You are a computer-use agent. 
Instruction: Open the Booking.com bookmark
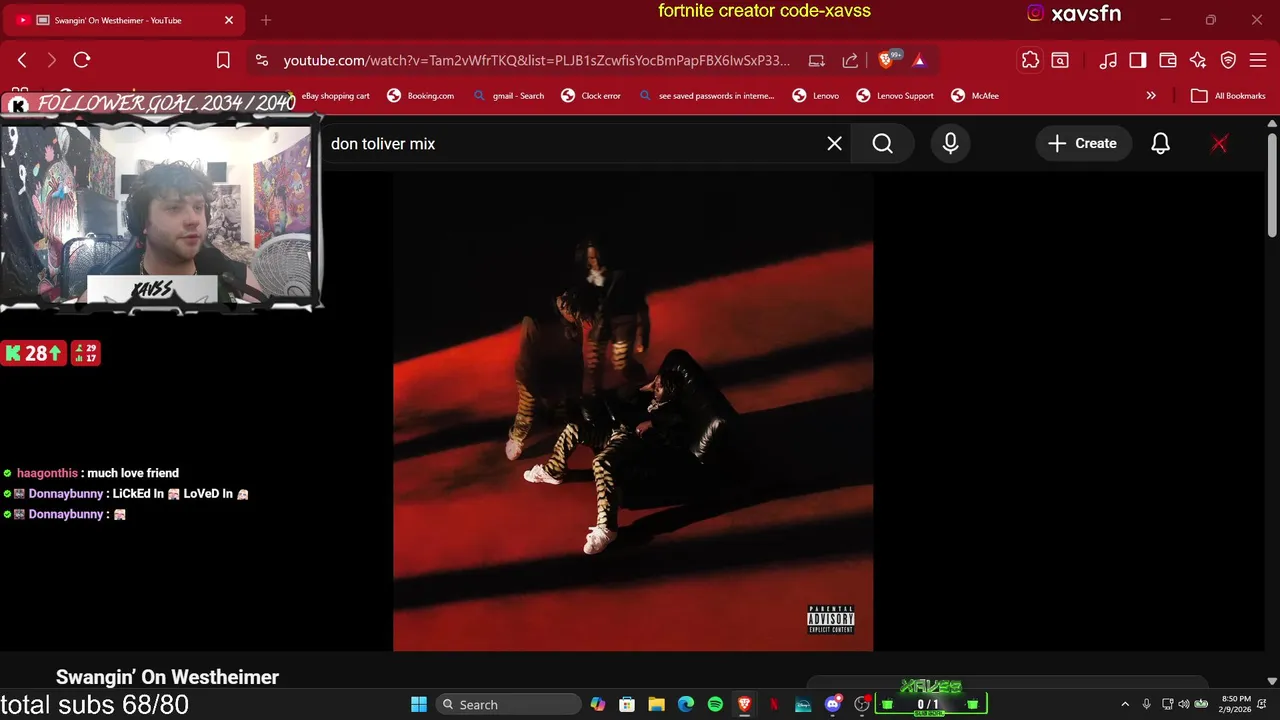click(x=421, y=96)
